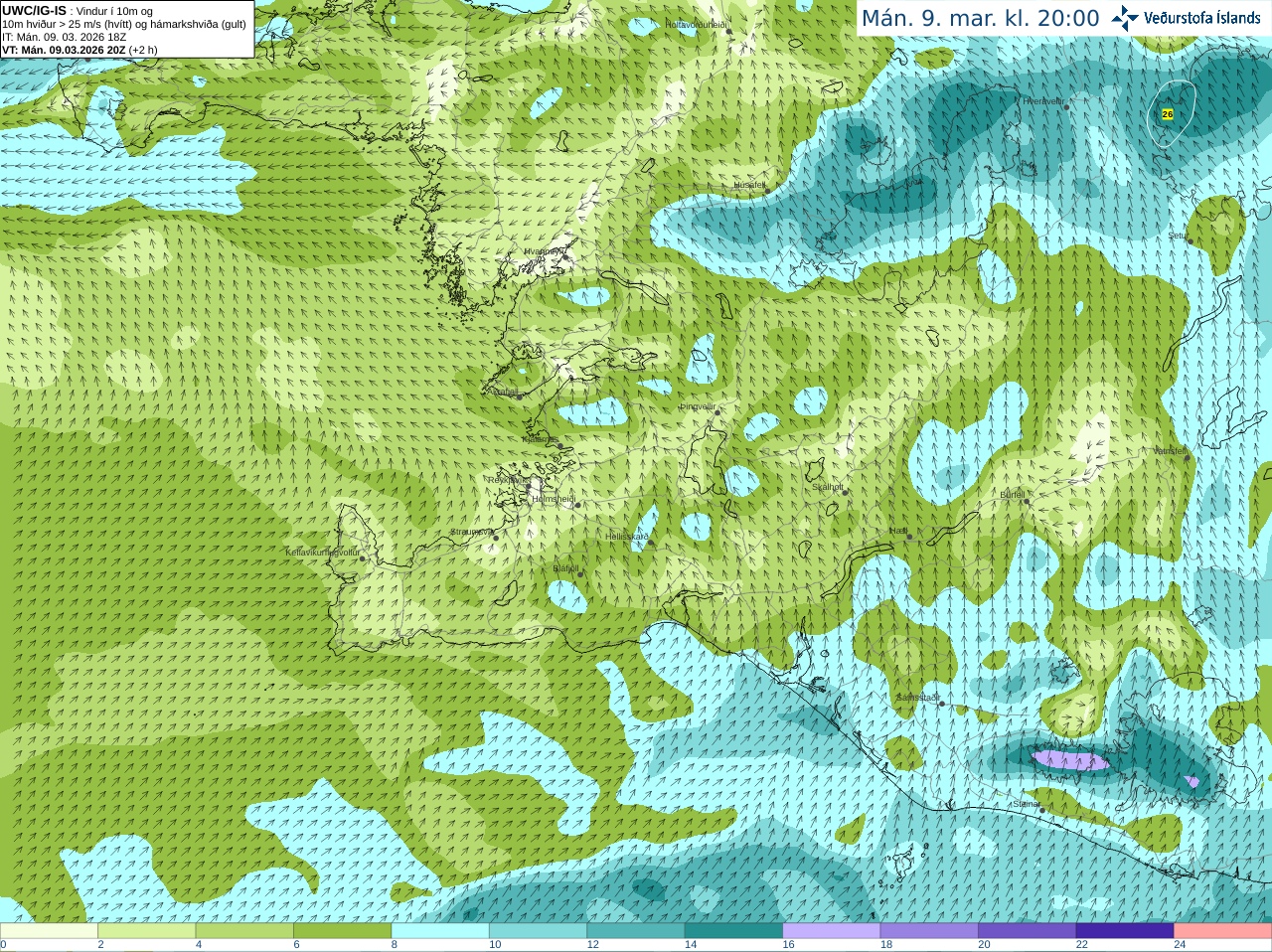Click the Sámsstaðir station label

pyautogui.click(x=917, y=698)
